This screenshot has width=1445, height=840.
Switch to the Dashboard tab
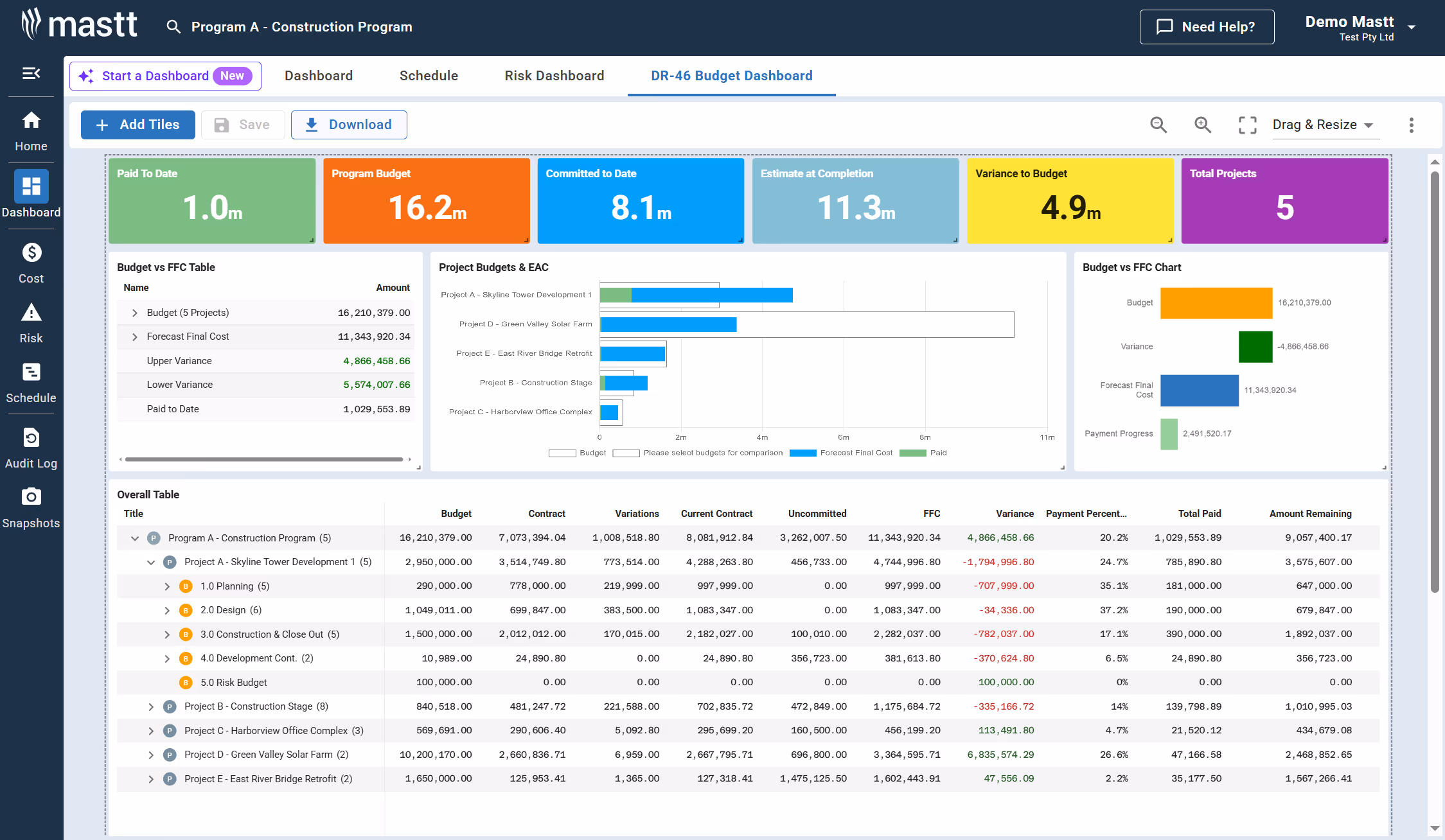point(319,76)
